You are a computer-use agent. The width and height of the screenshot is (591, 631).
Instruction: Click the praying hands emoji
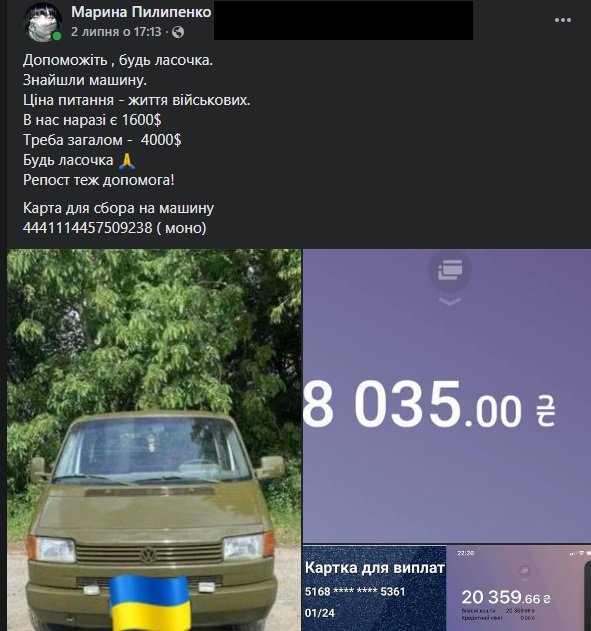tap(127, 161)
